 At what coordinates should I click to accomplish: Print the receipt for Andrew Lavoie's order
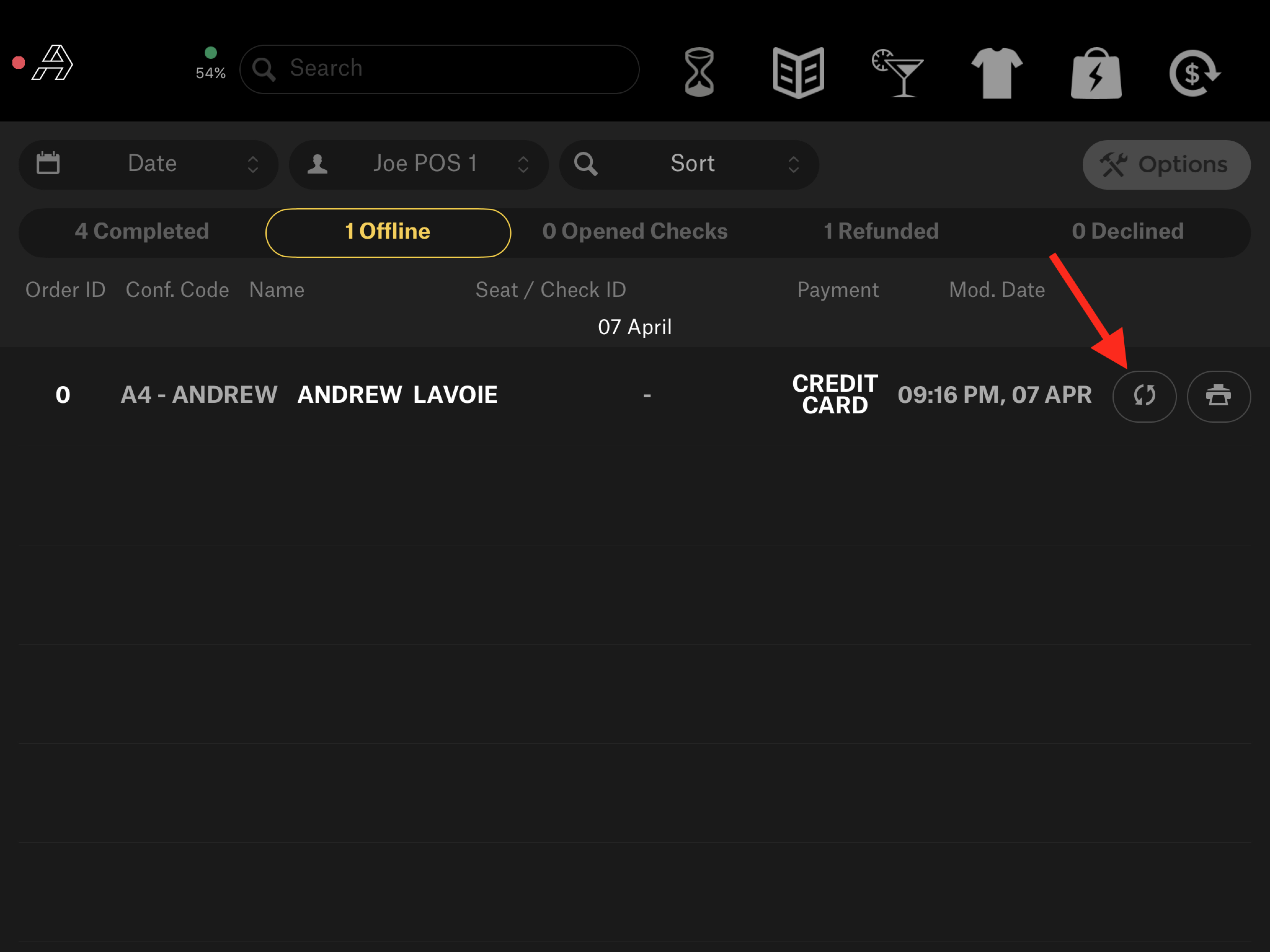pos(1218,396)
